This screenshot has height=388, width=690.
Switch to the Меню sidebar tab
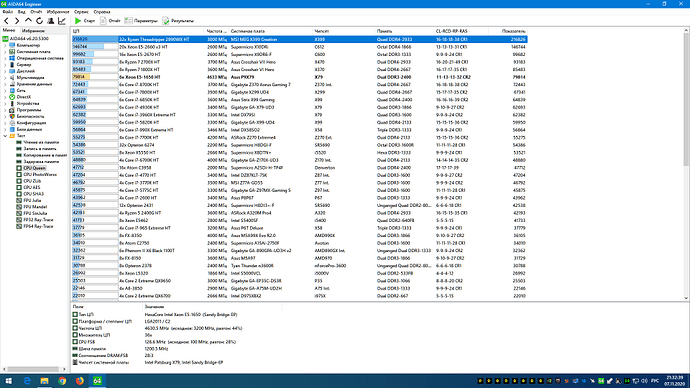tap(9, 30)
